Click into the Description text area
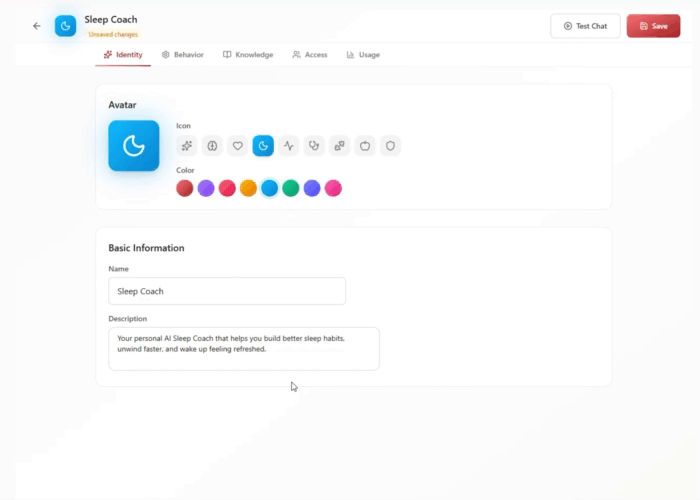Screen dimensions: 700x500 click(244, 349)
